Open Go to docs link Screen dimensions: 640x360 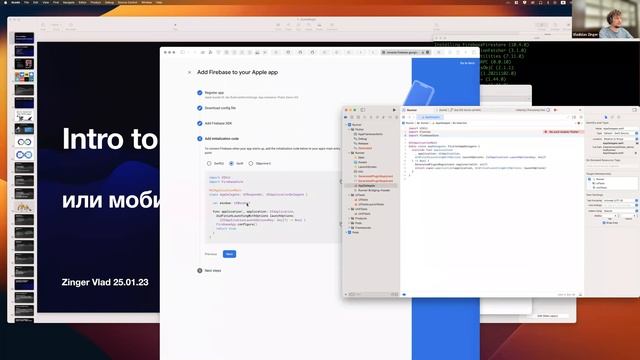click(x=467, y=63)
